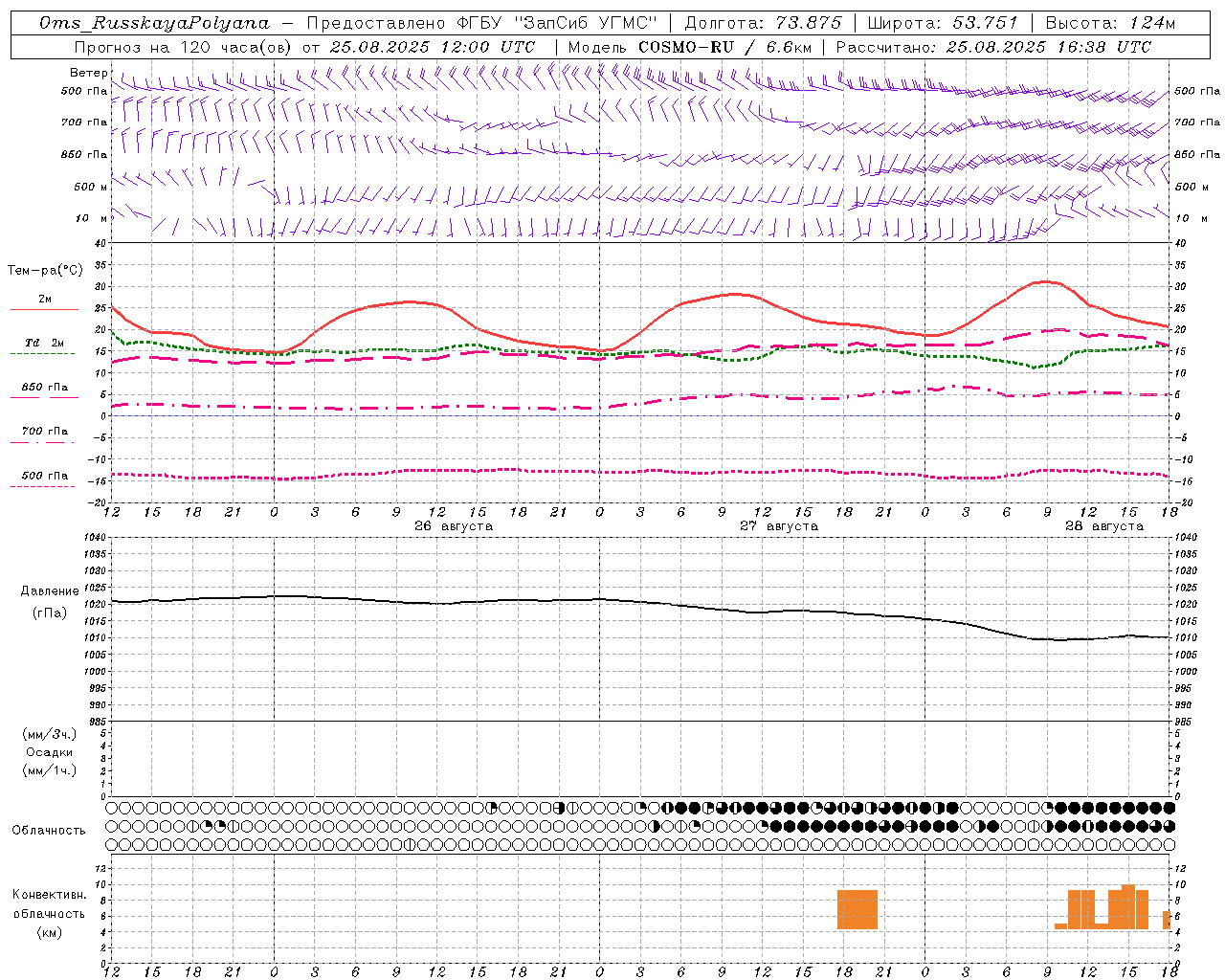The image size is (1225, 980).
Task: Click the Конвективн. облачность label
Action: tap(49, 904)
